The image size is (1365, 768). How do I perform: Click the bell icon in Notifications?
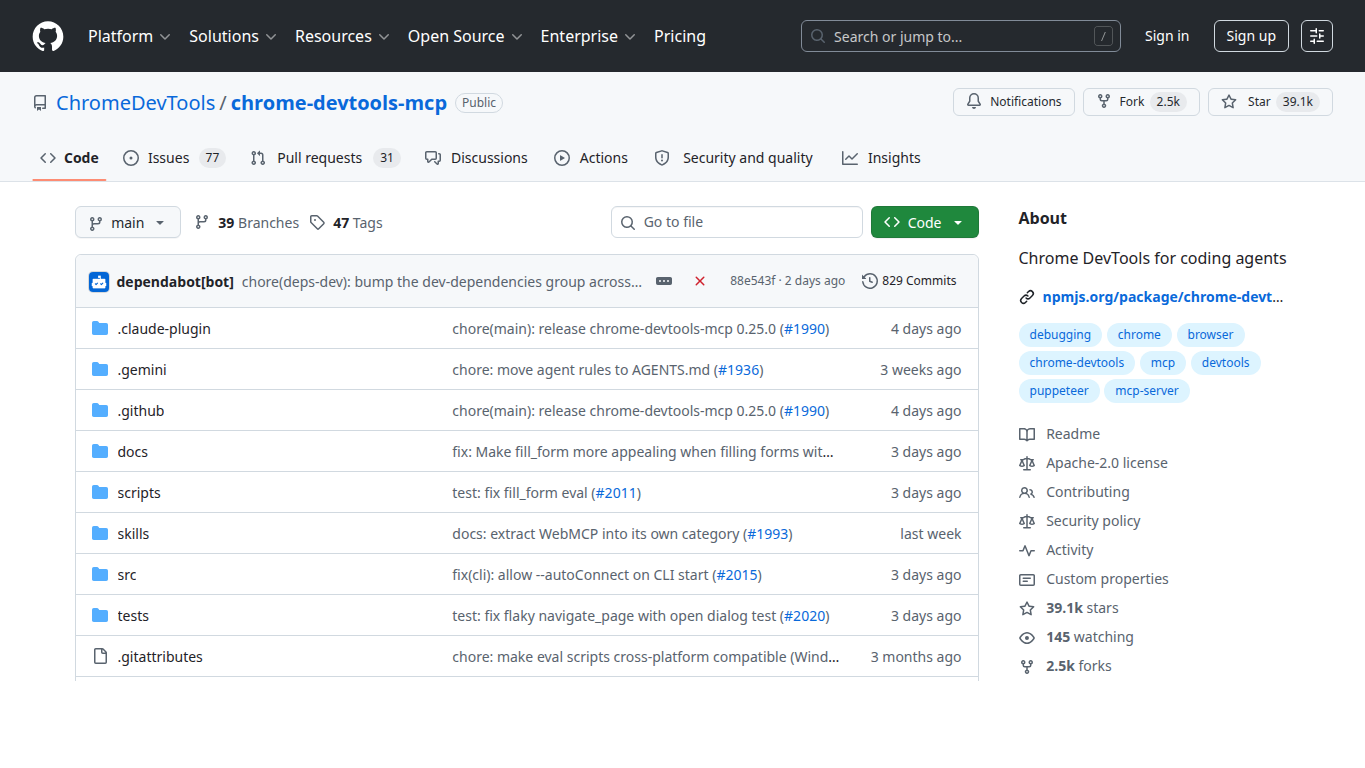tap(974, 102)
